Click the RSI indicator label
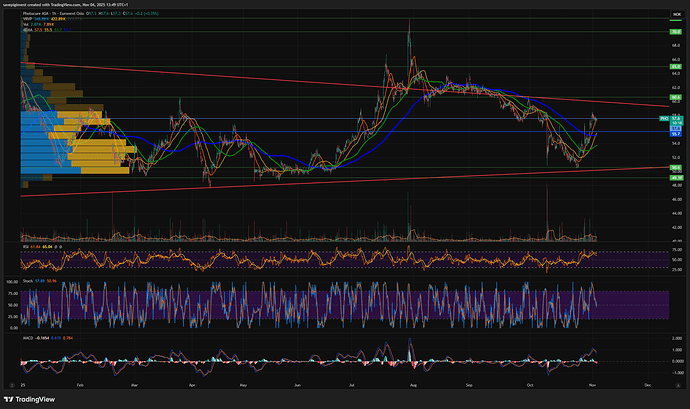Screen dimensions: 690x409 [26, 245]
